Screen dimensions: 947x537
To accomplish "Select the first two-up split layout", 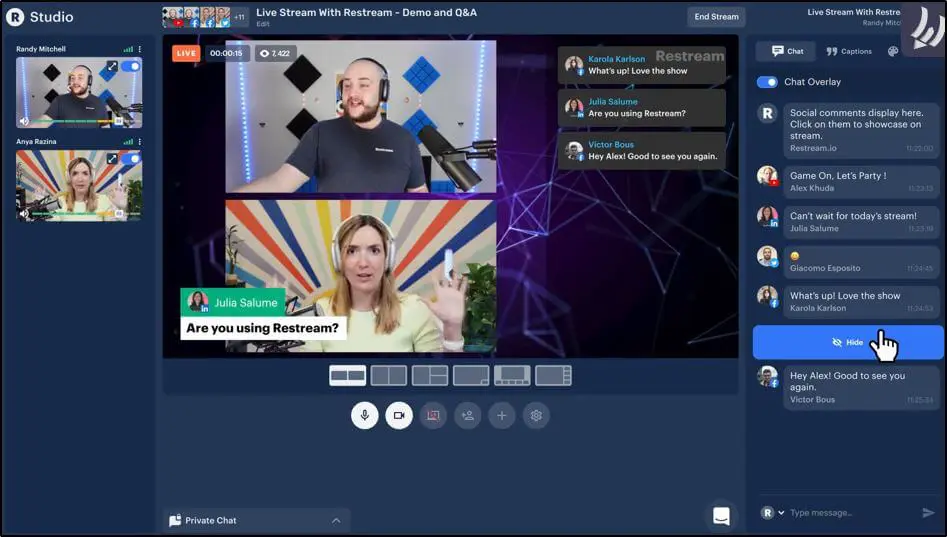I will (x=347, y=376).
